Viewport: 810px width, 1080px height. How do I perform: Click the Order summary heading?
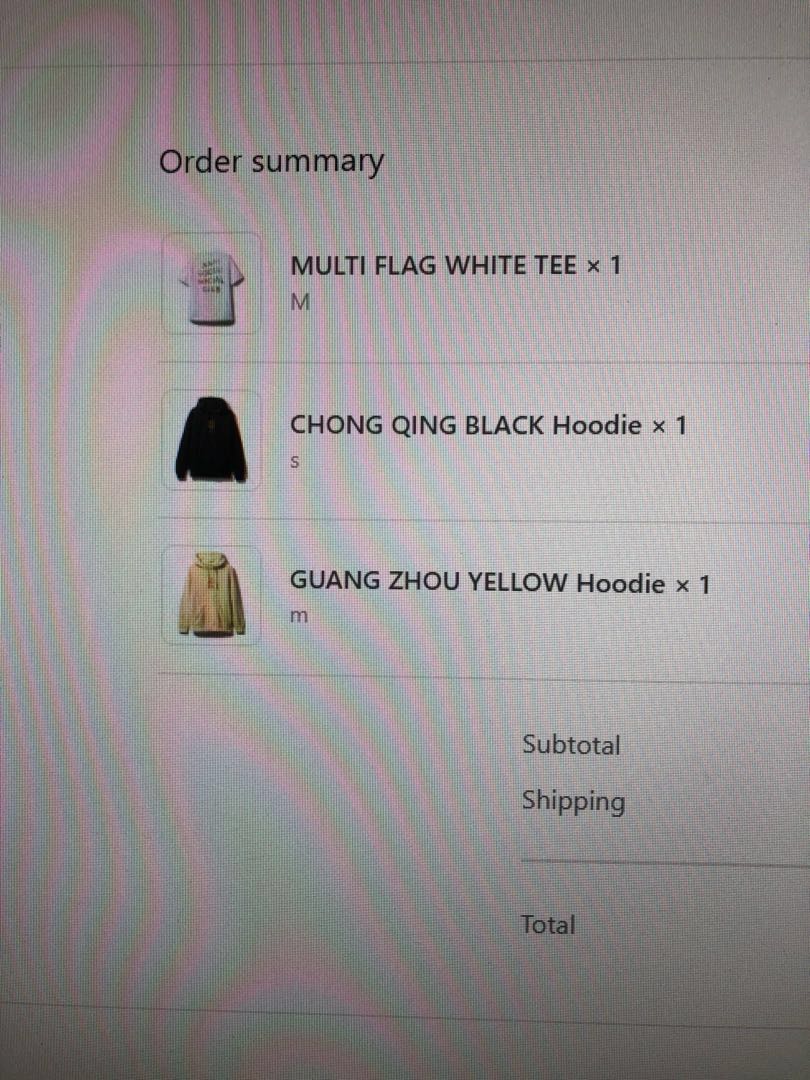point(271,163)
